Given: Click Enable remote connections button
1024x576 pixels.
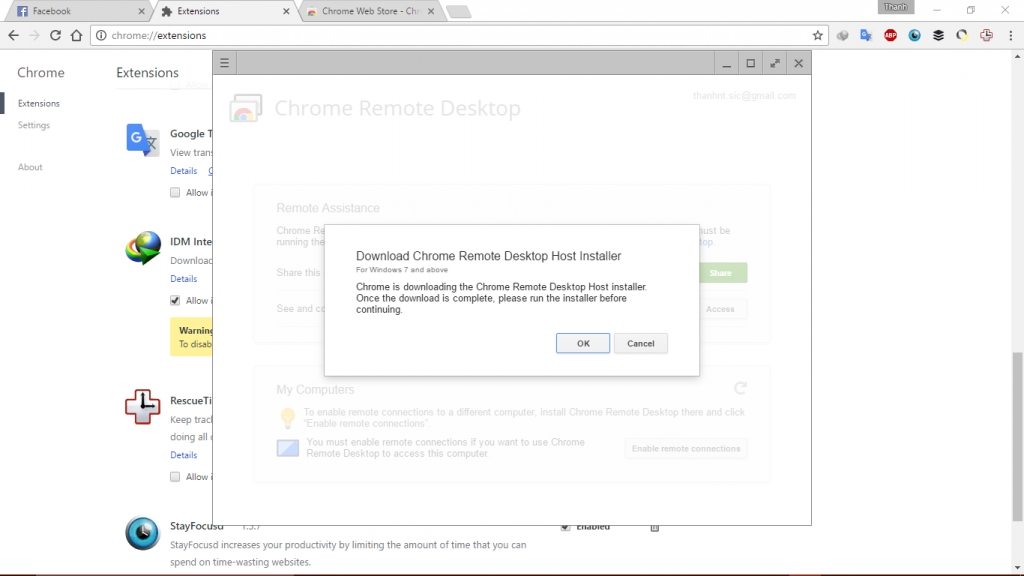Looking at the screenshot, I should (x=686, y=449).
